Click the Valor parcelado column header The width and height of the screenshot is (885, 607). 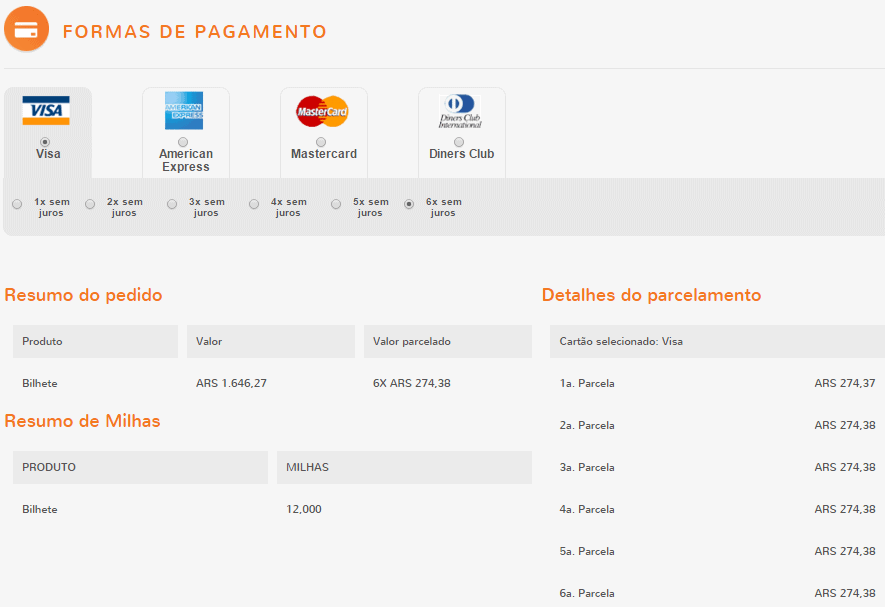point(448,341)
